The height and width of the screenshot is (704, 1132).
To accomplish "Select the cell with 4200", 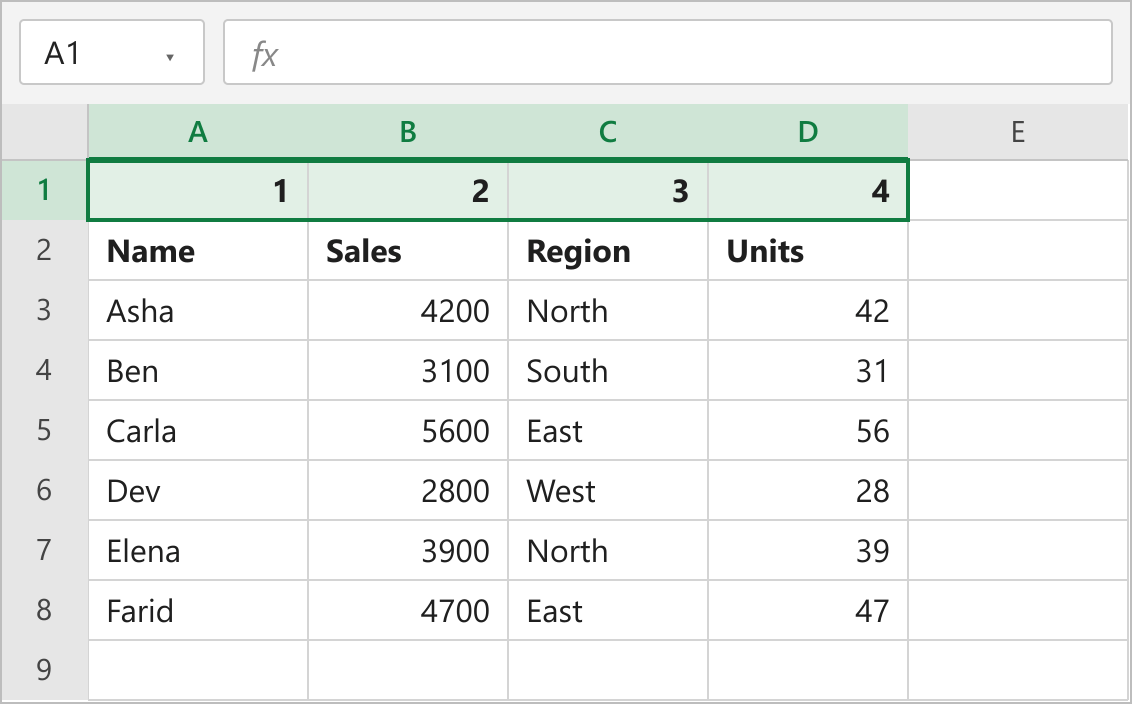I will [408, 310].
